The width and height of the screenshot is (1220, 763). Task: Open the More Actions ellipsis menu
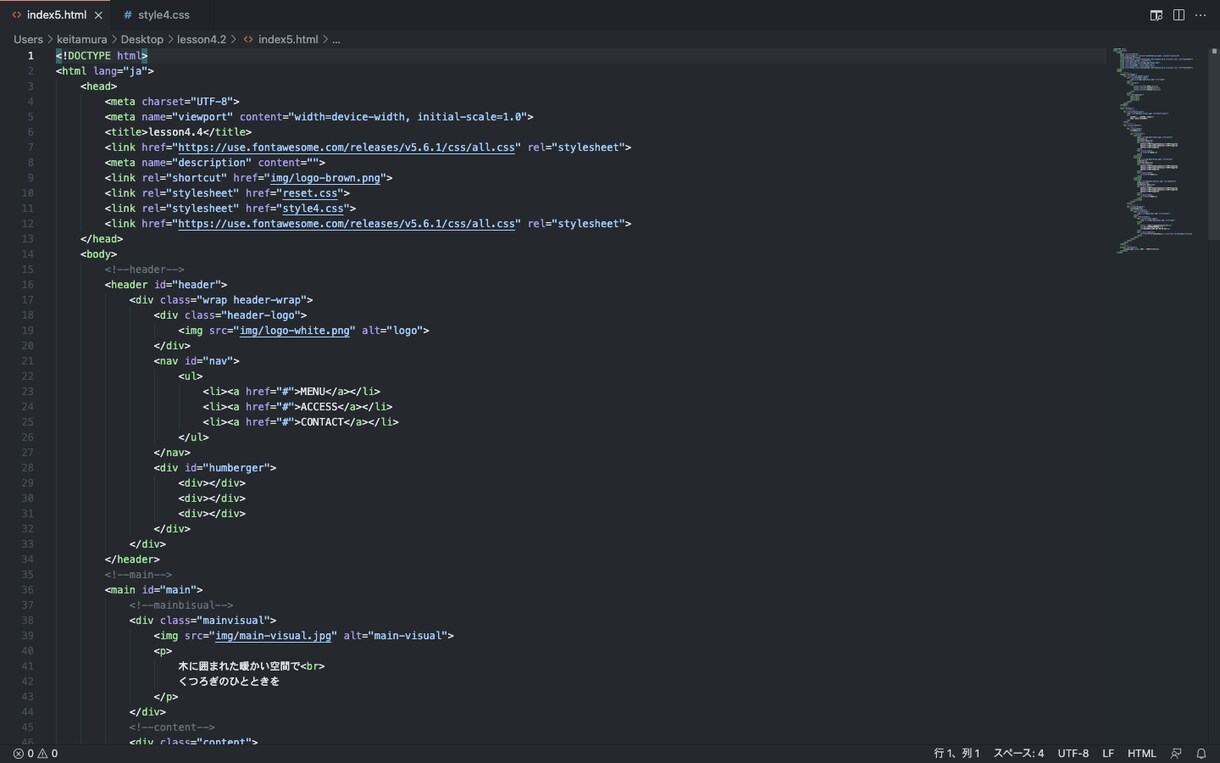[1201, 15]
